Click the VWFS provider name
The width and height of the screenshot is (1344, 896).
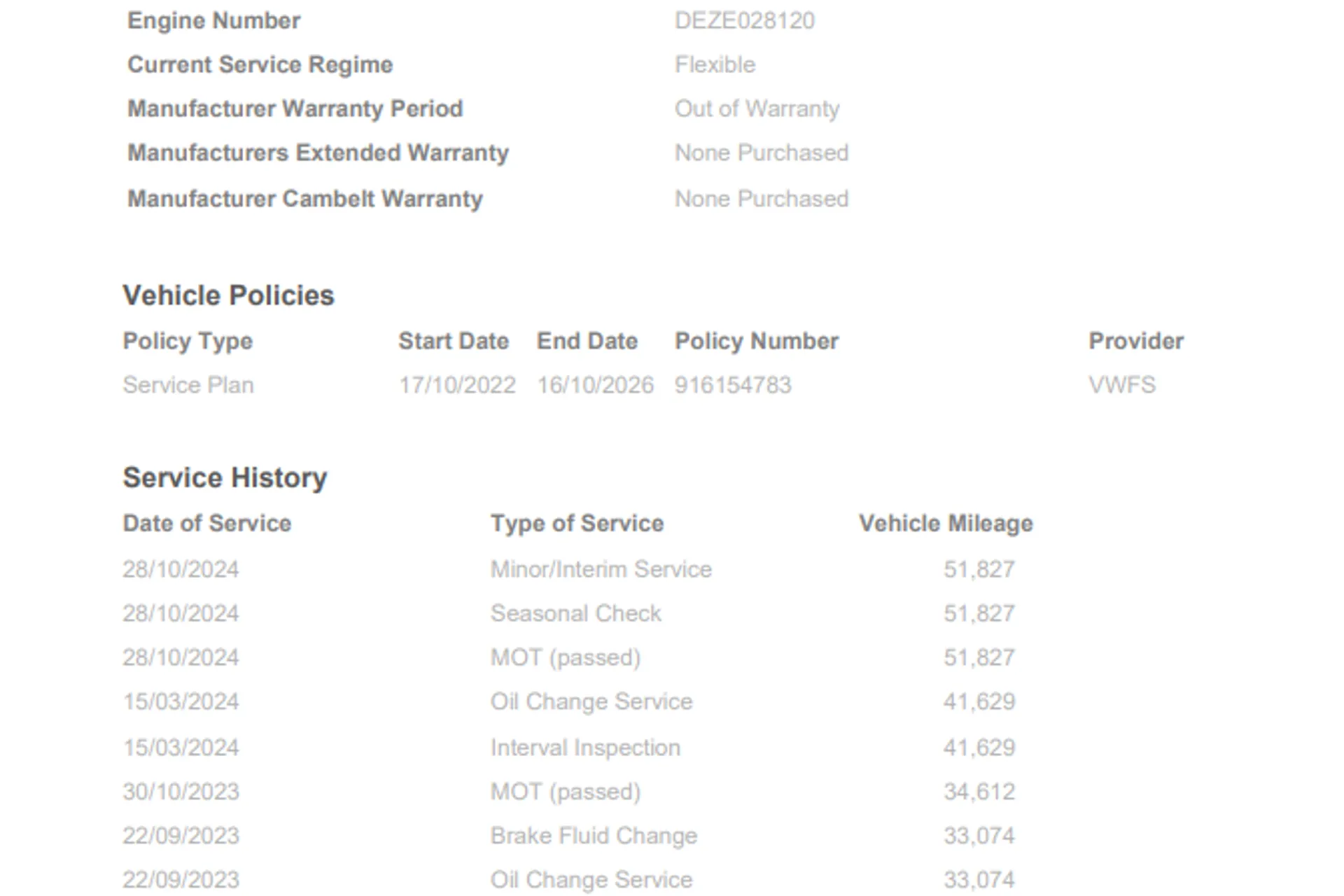[1121, 385]
